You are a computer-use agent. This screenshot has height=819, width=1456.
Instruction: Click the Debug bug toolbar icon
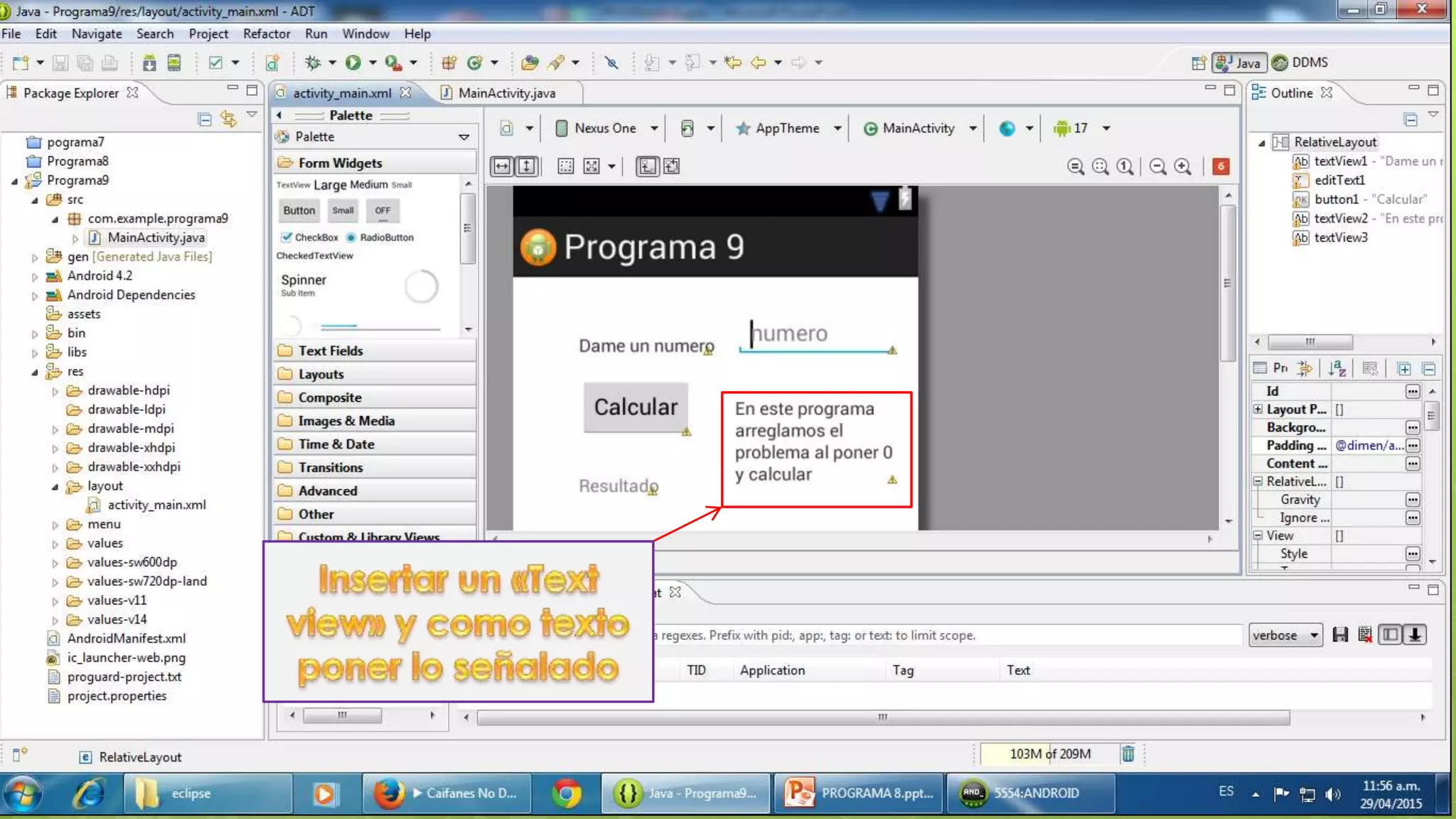point(313,63)
